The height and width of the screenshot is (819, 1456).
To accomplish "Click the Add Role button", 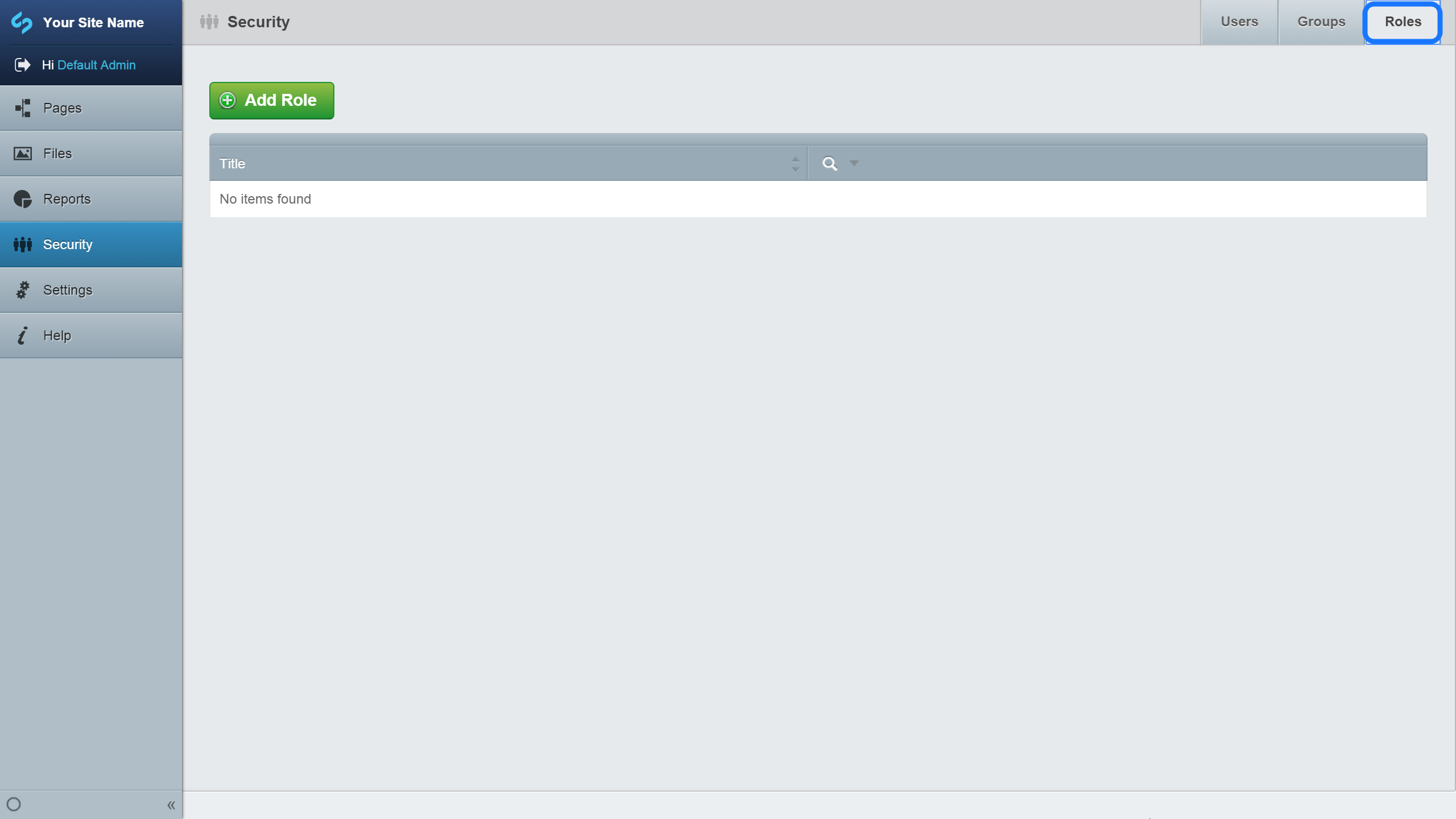I will [x=271, y=100].
